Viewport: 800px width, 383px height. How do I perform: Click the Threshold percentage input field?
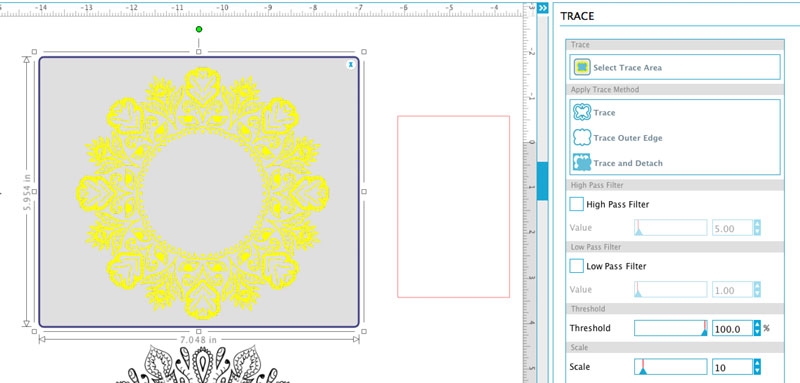point(732,328)
